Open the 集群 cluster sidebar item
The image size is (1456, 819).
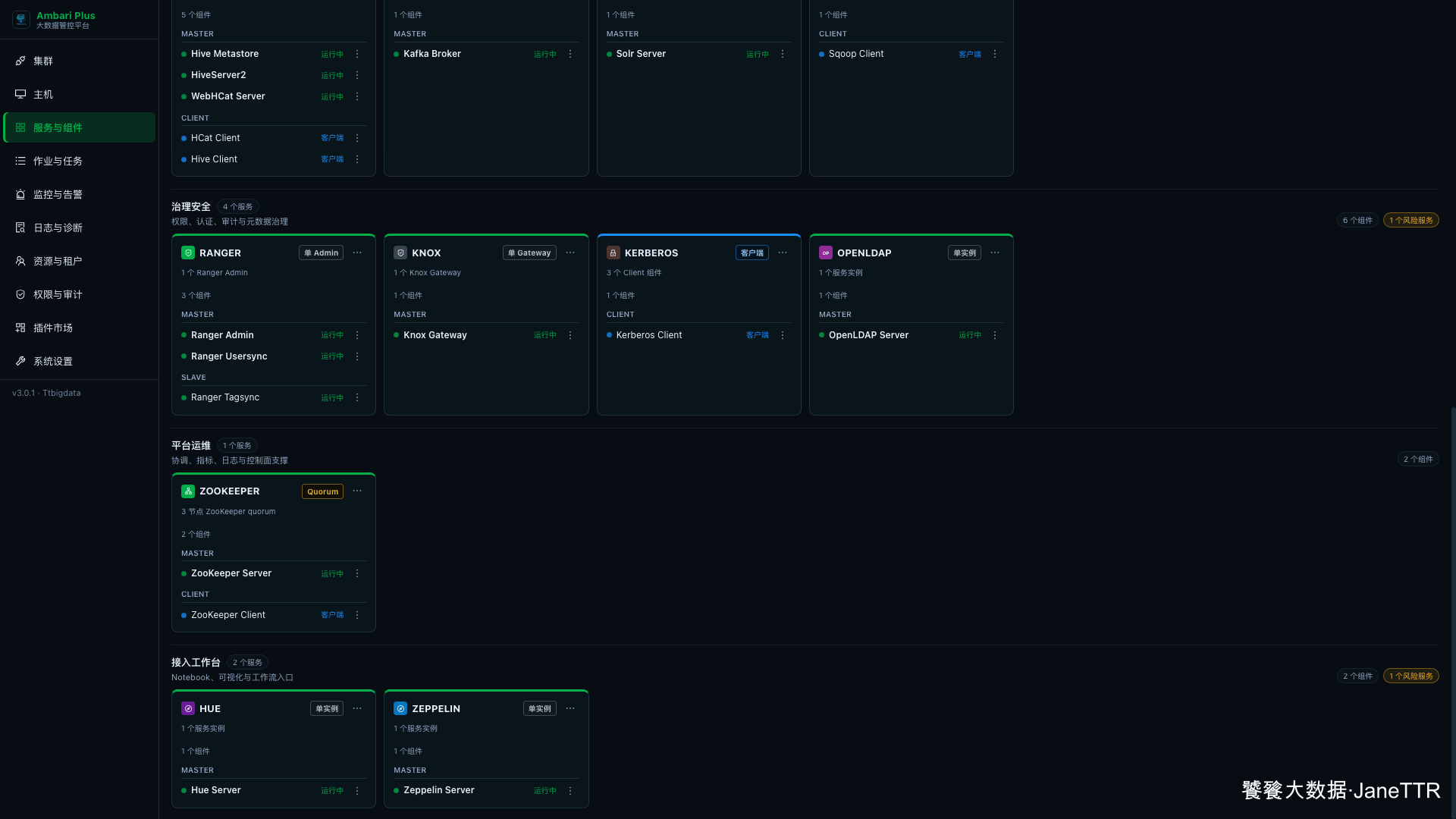(79, 61)
